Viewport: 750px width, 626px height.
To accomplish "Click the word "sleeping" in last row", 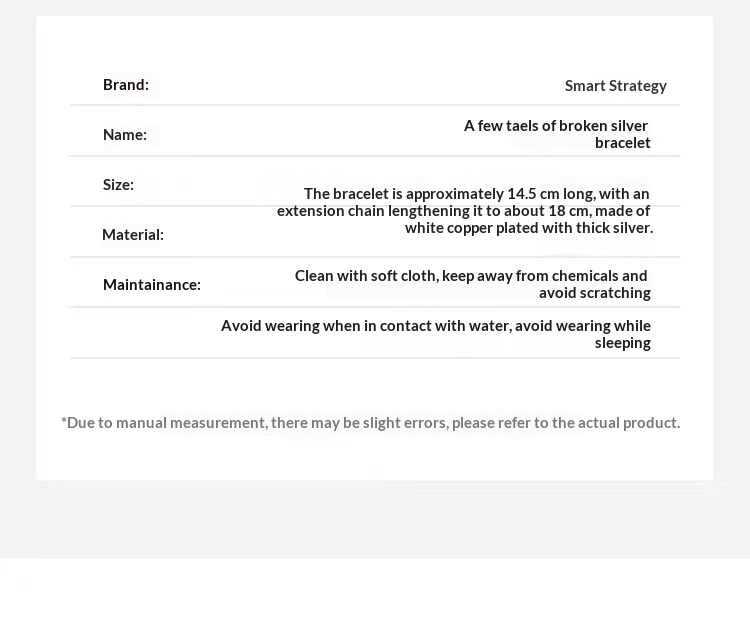I will pyautogui.click(x=622, y=343).
